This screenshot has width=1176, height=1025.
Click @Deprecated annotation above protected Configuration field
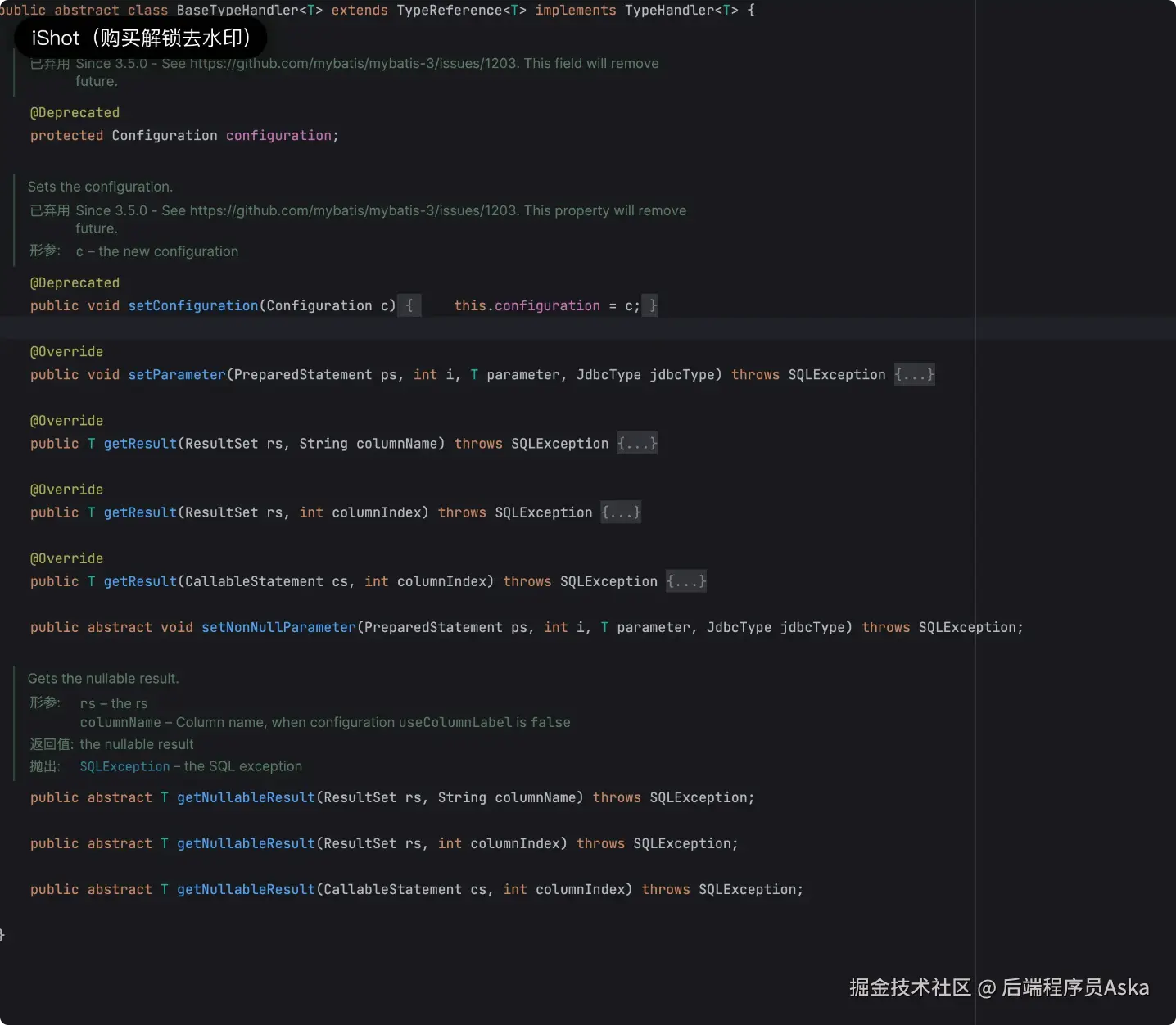75,113
